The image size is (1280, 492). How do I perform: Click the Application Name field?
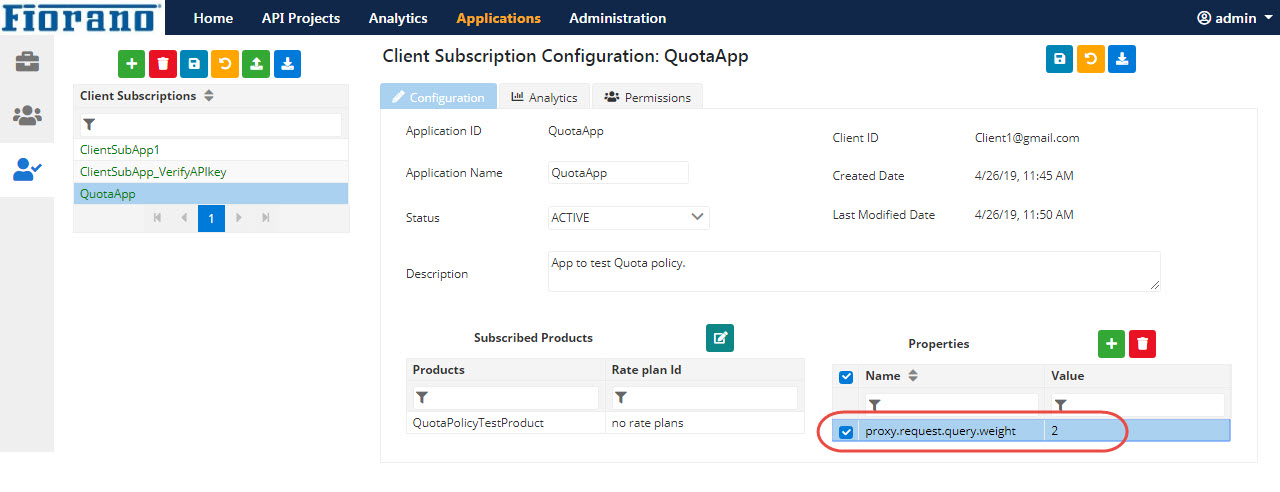618,172
